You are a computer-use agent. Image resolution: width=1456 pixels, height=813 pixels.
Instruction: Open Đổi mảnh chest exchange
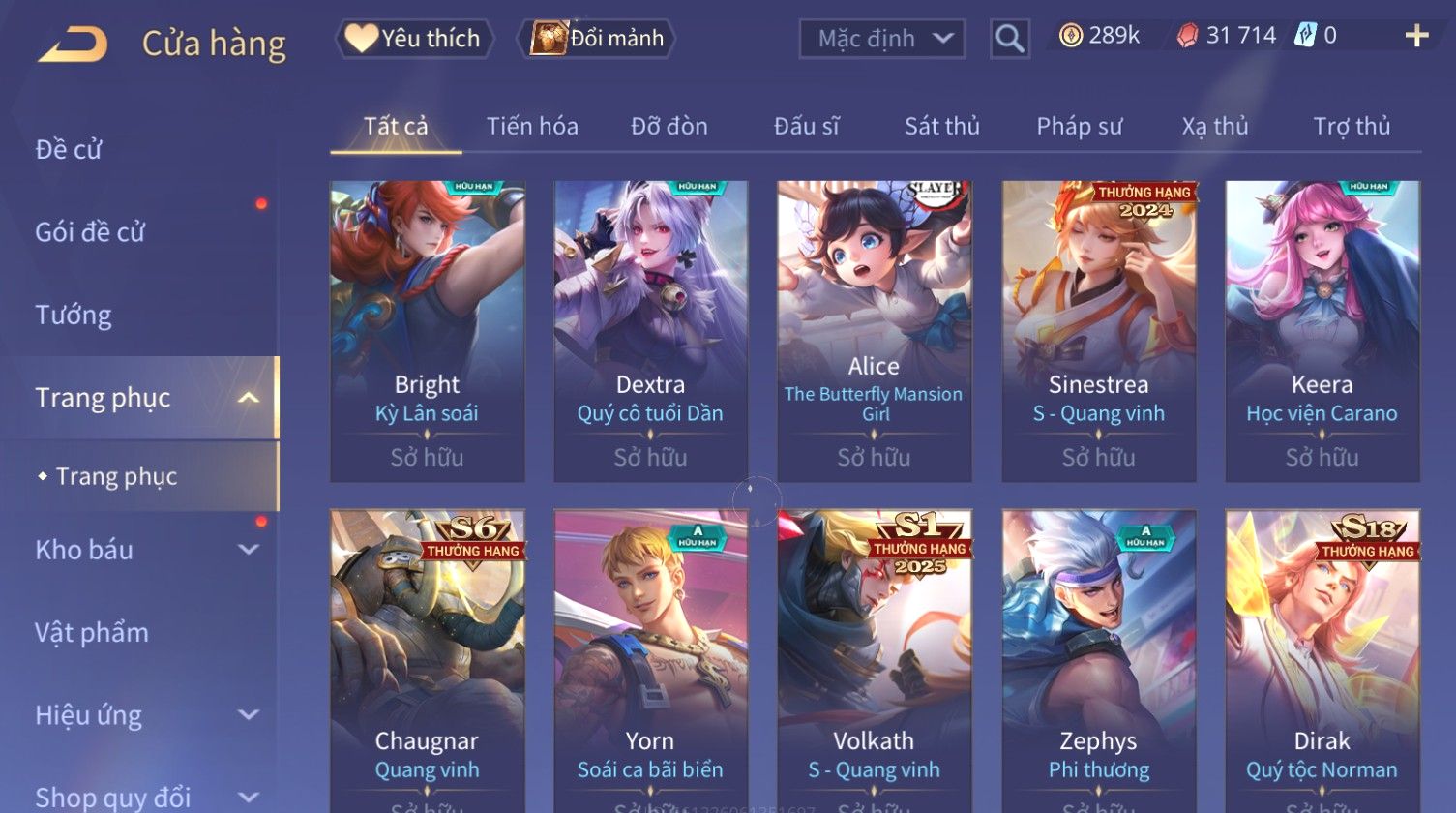[x=597, y=39]
